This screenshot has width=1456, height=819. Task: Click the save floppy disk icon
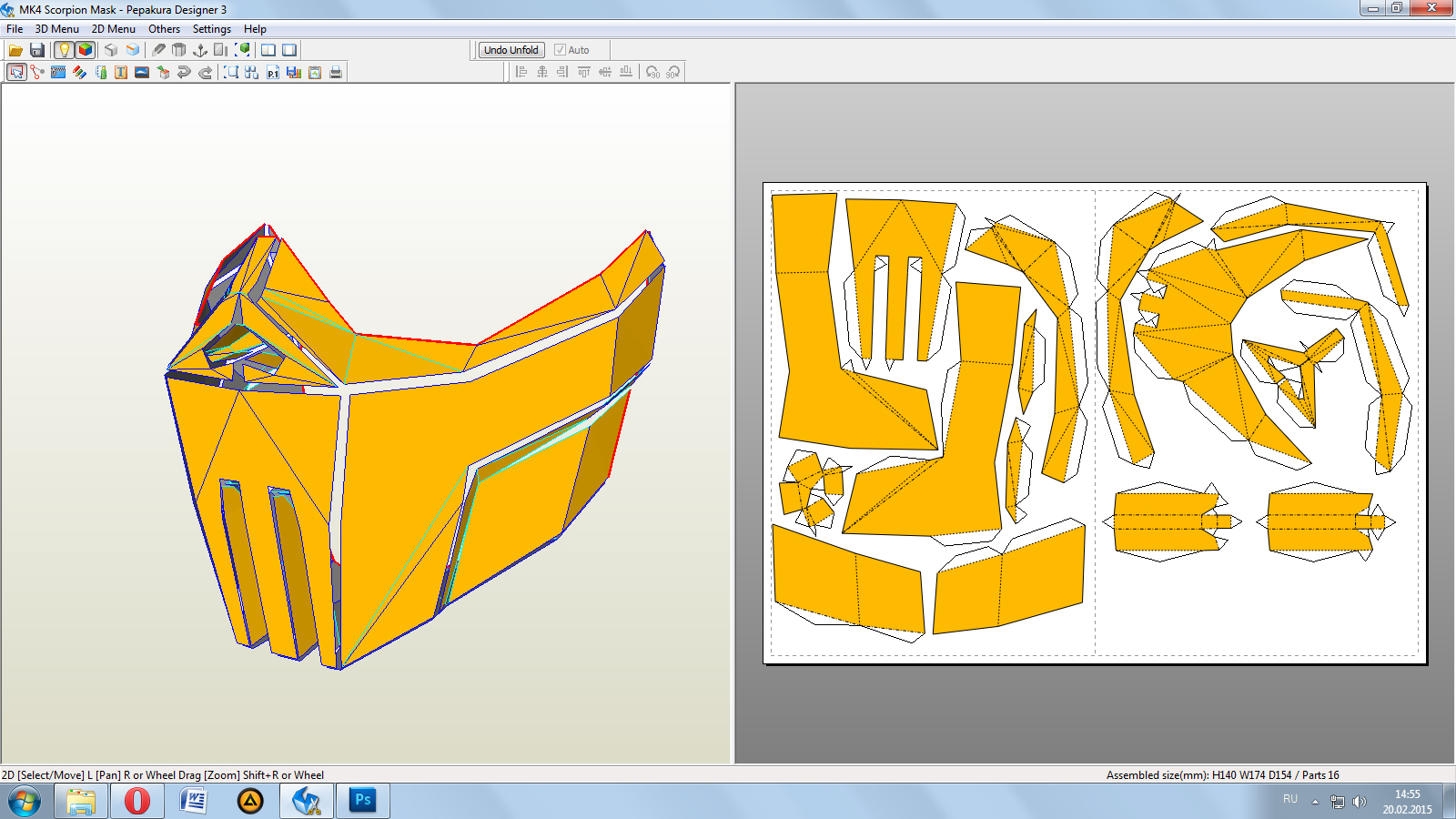point(37,50)
